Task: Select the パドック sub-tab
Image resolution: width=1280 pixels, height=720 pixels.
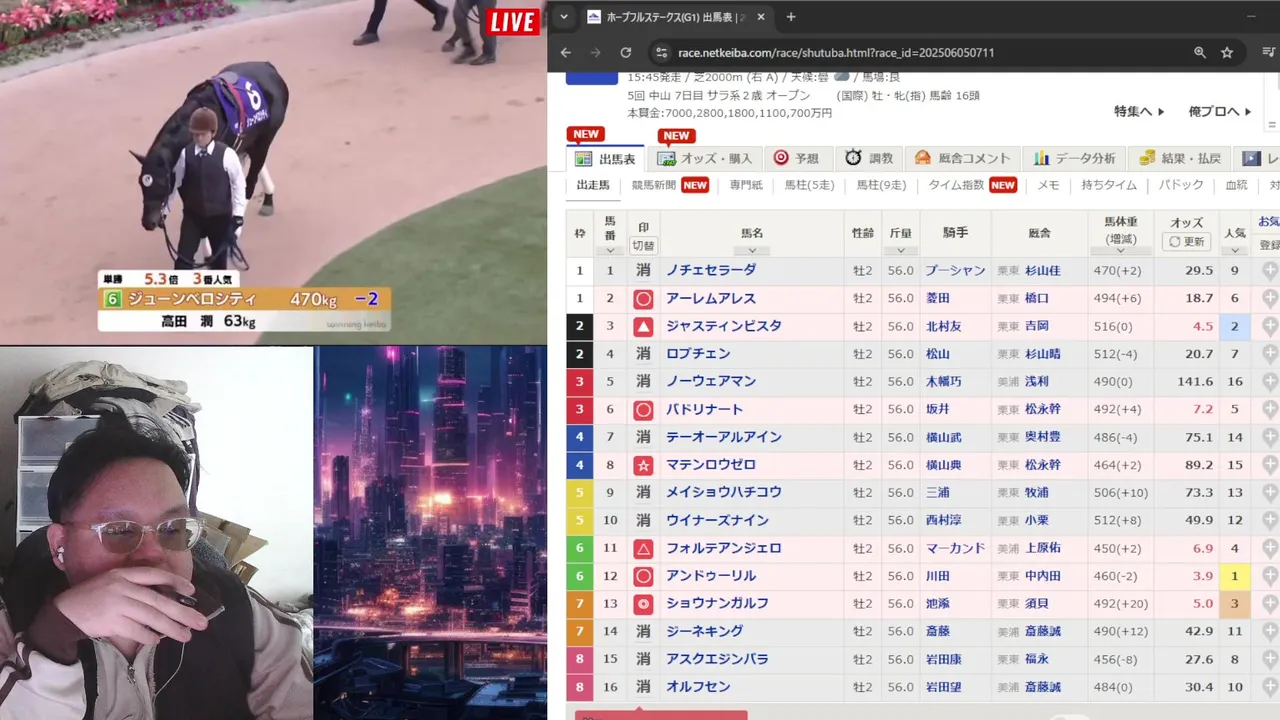Action: (x=1181, y=185)
